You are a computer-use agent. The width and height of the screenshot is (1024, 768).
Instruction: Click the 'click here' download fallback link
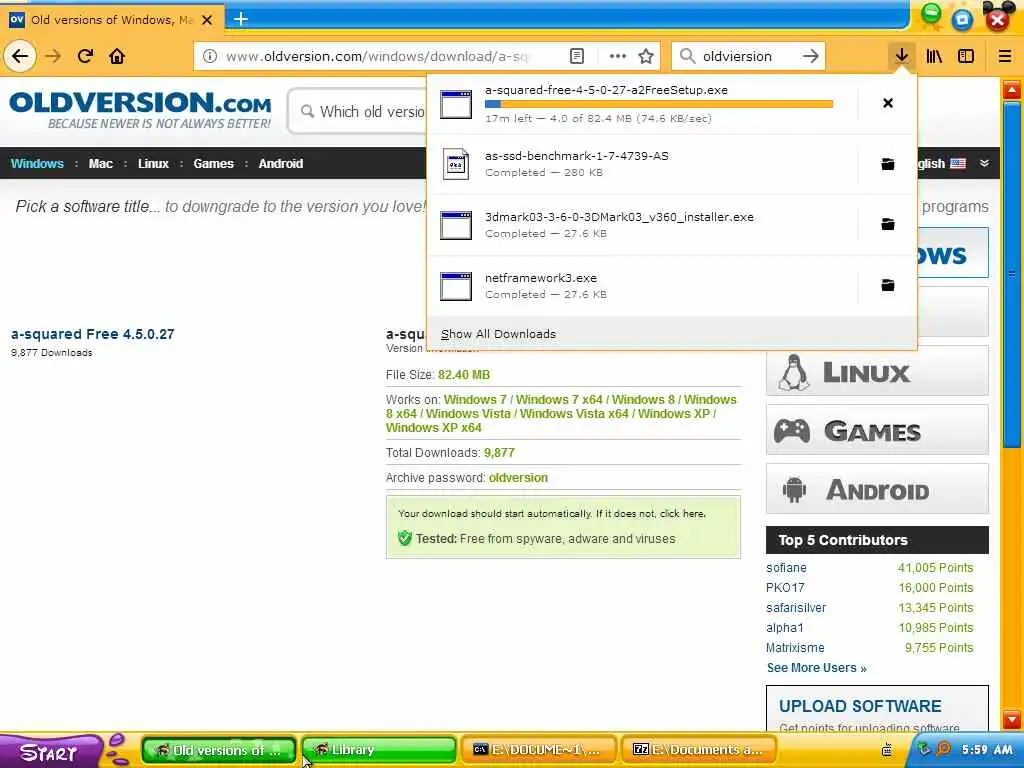682,514
